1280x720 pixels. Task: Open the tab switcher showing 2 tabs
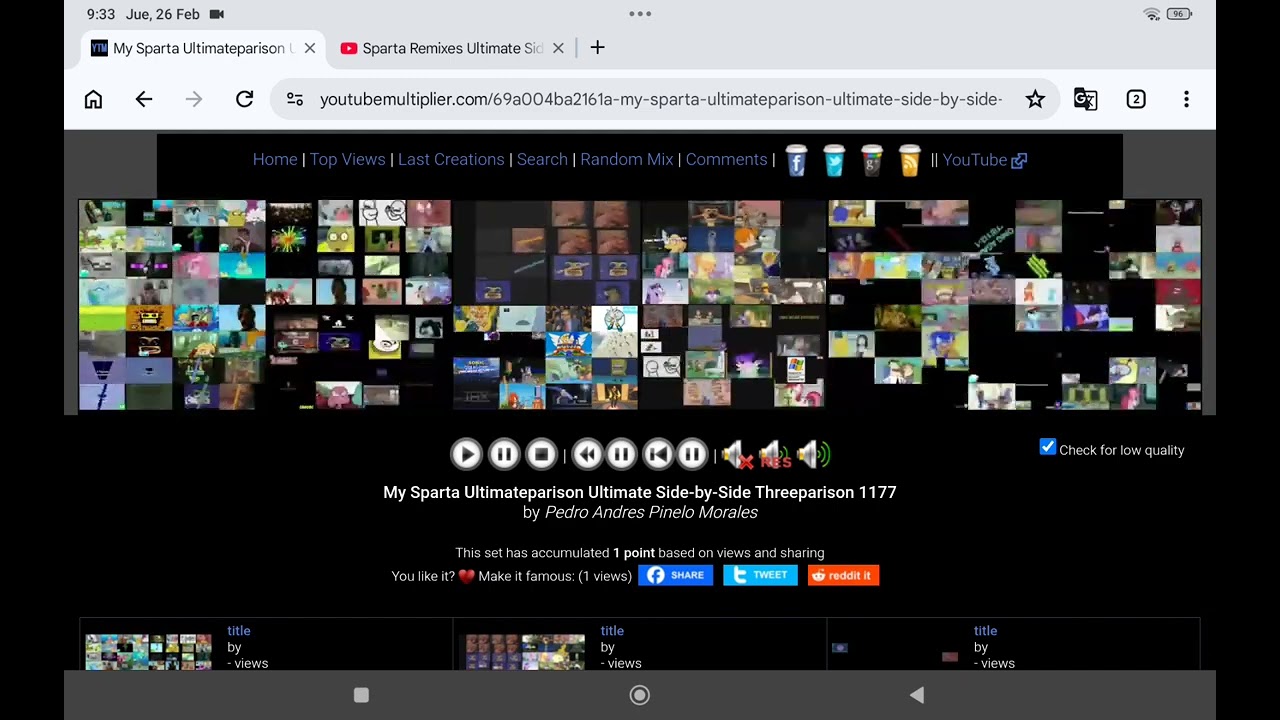coord(1136,99)
